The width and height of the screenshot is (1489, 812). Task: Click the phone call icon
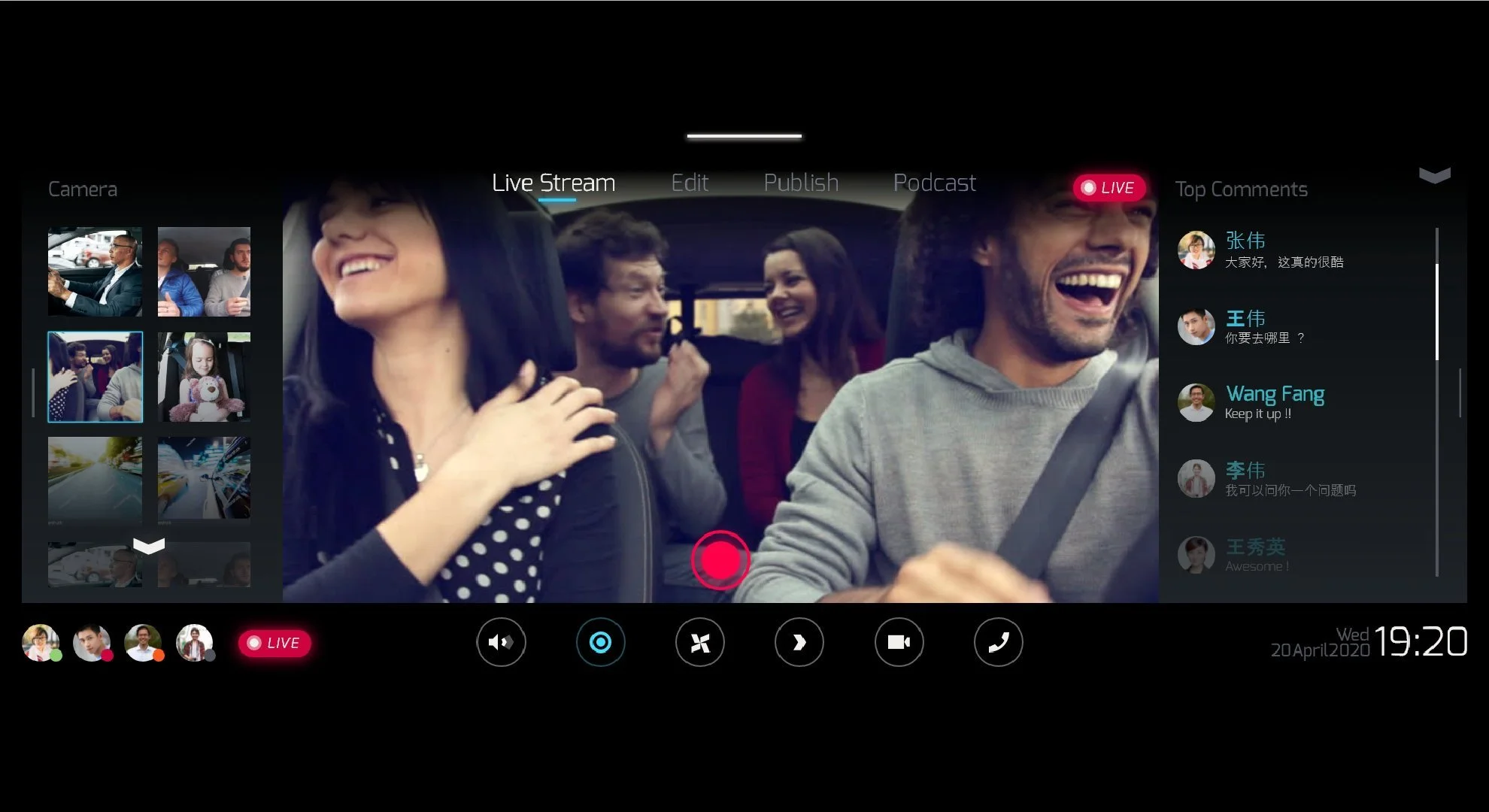pos(998,642)
